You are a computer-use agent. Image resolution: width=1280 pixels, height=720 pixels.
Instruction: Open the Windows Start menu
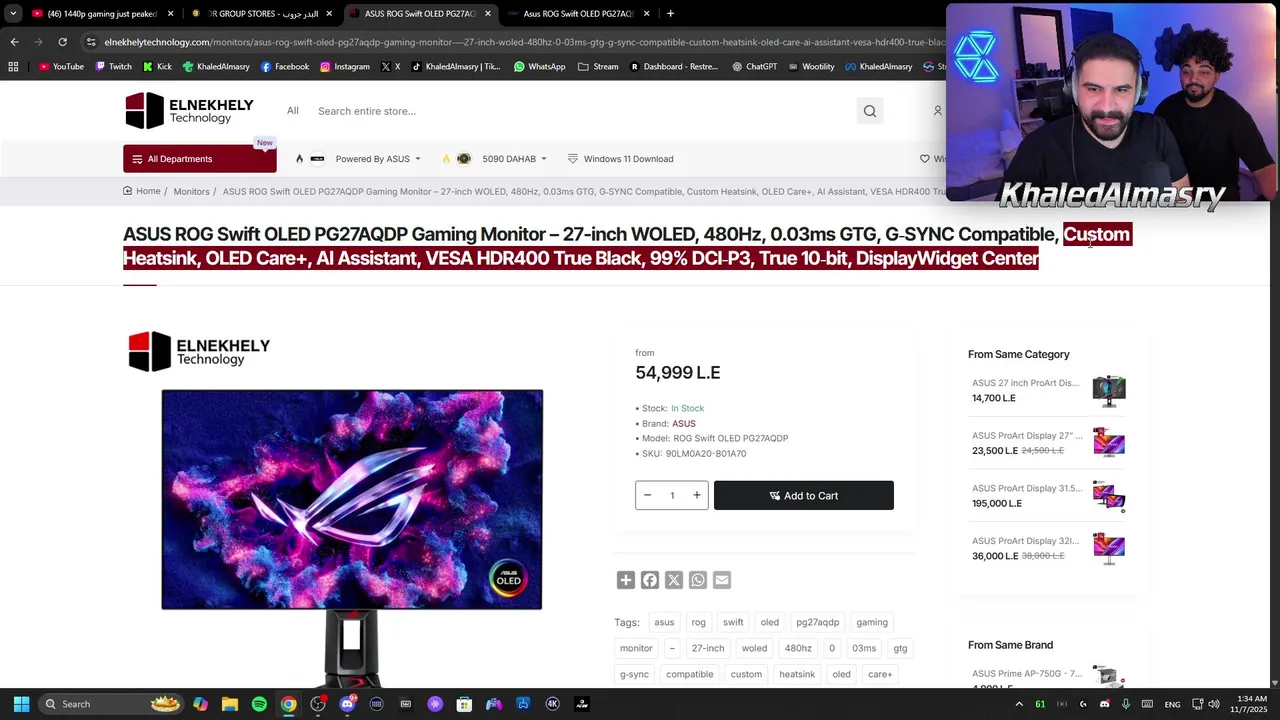click(21, 704)
